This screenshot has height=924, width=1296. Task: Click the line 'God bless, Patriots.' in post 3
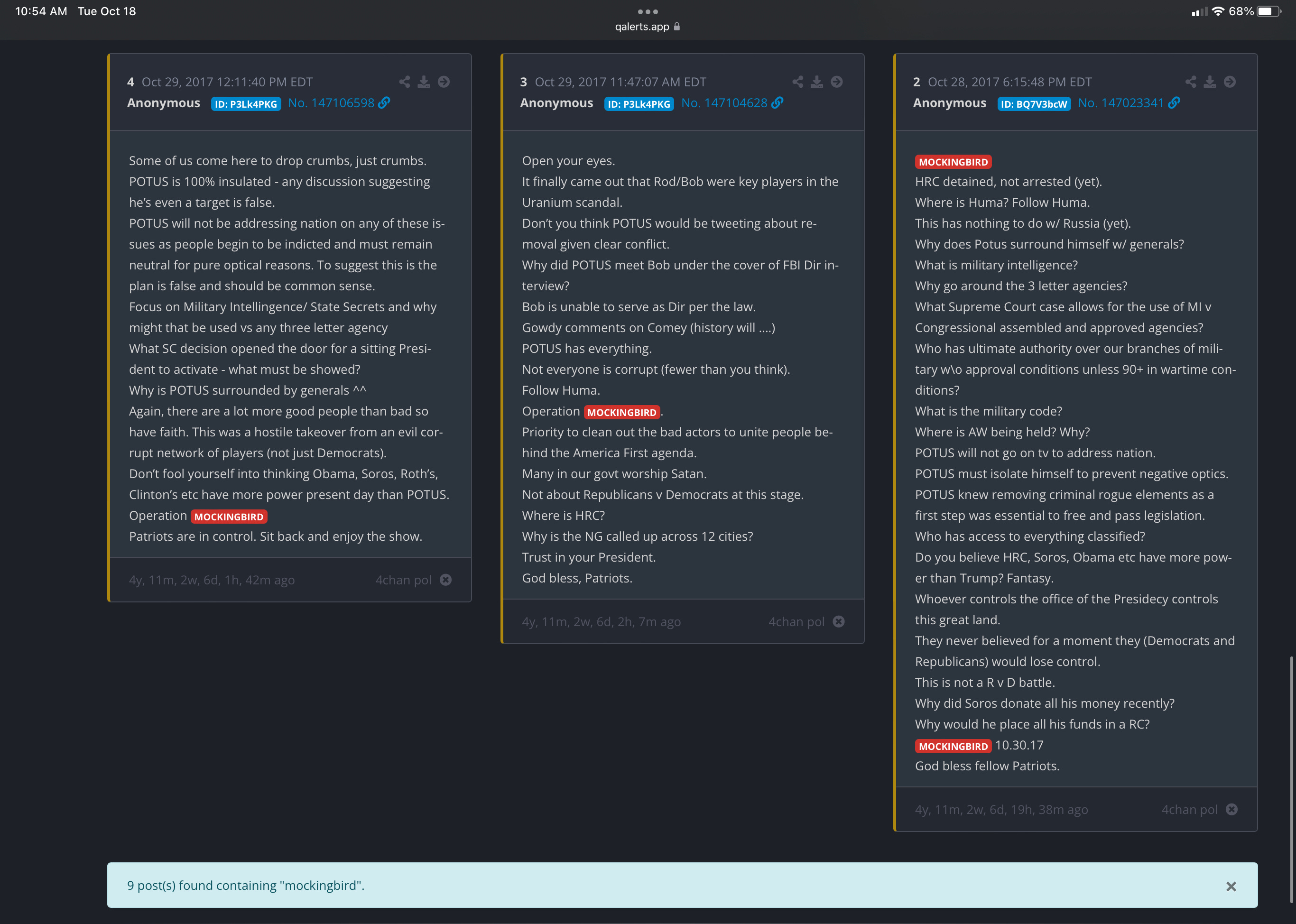click(577, 578)
